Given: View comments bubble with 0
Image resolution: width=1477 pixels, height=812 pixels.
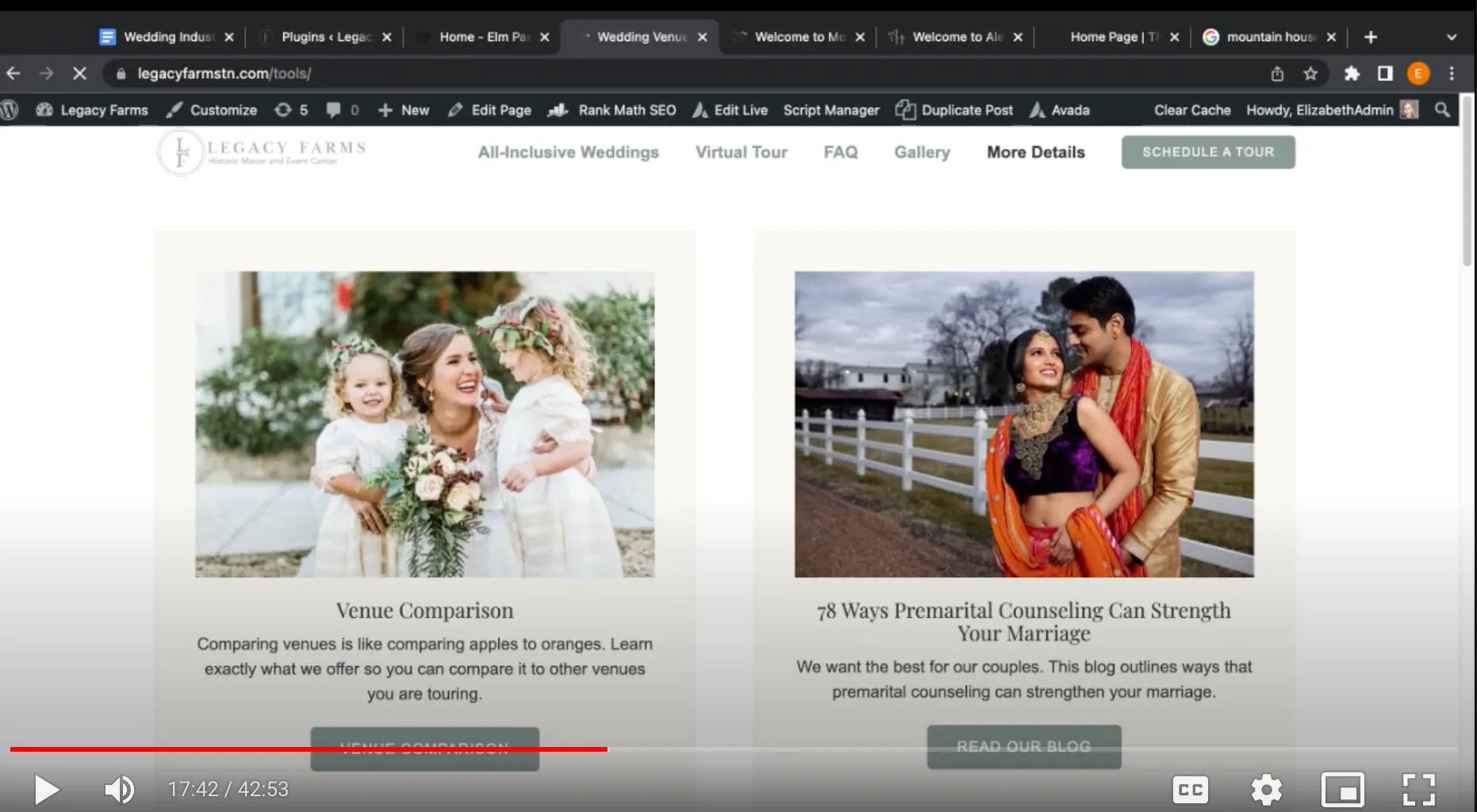Looking at the screenshot, I should pos(342,110).
